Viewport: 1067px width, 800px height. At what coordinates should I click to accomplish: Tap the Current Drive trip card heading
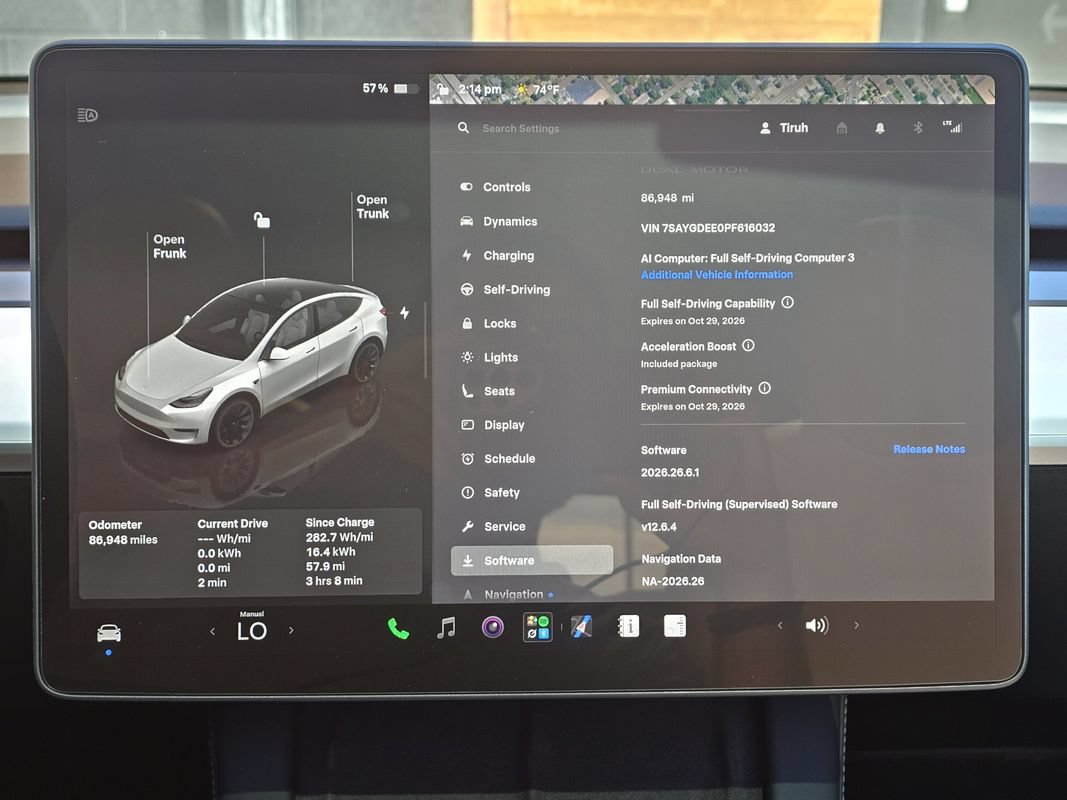coord(233,524)
